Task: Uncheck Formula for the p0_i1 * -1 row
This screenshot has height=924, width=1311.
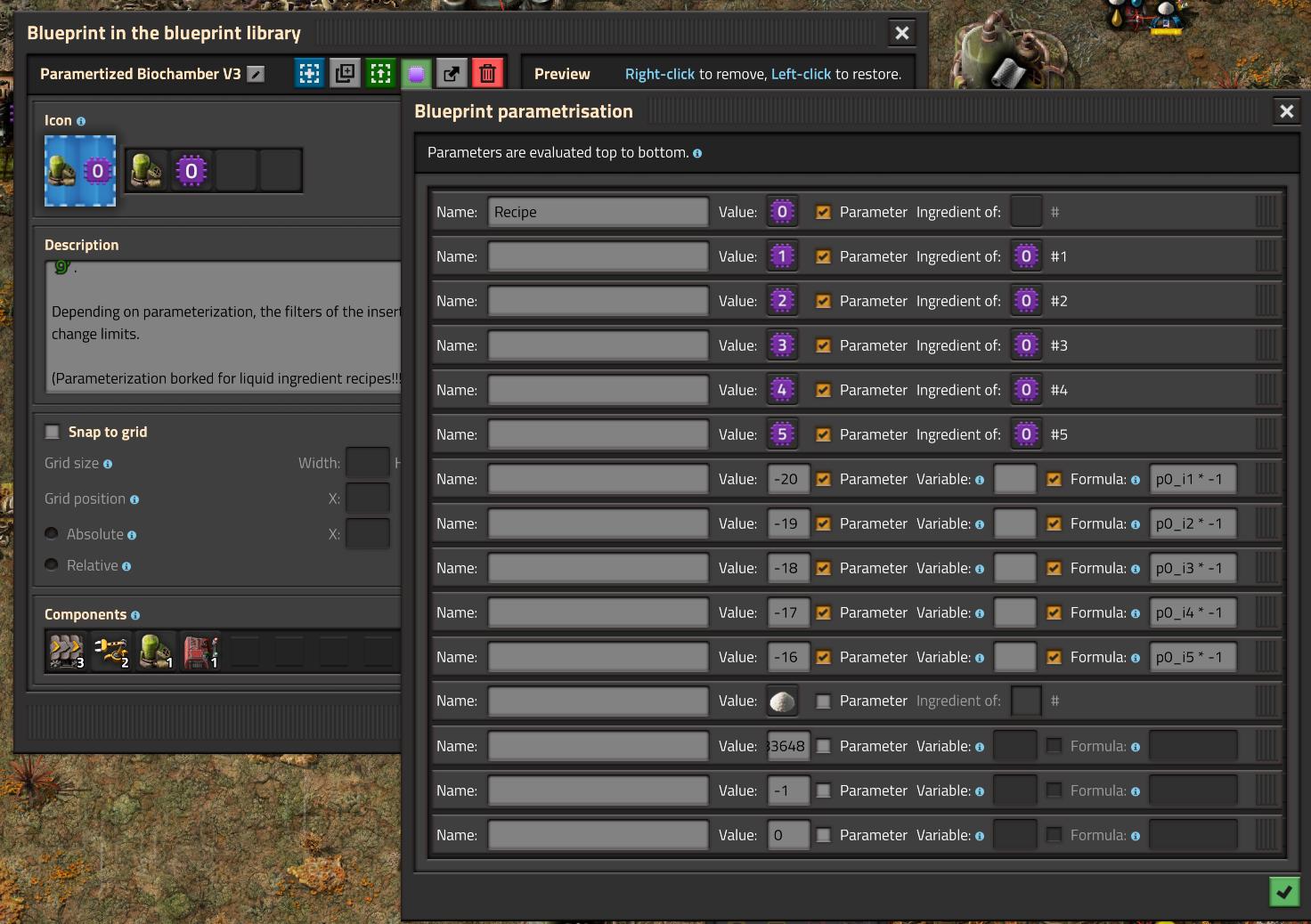Action: pos(1054,479)
